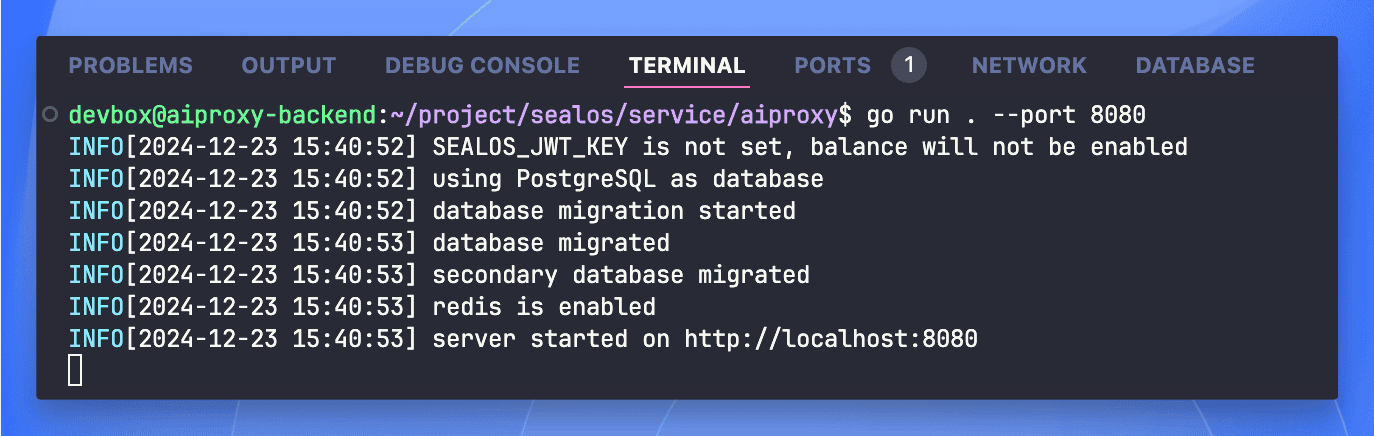Click the TERMINAL tab
The width and height of the screenshot is (1374, 436).
687,66
